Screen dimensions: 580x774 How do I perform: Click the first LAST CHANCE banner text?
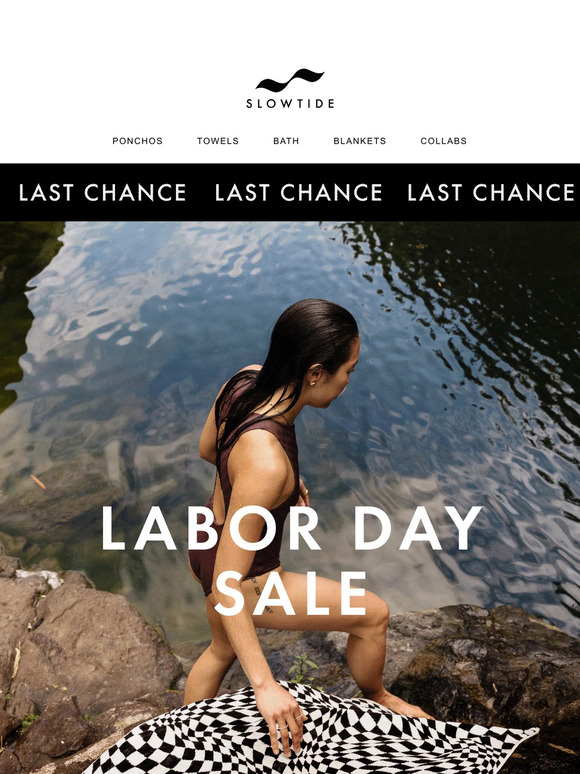click(x=102, y=193)
